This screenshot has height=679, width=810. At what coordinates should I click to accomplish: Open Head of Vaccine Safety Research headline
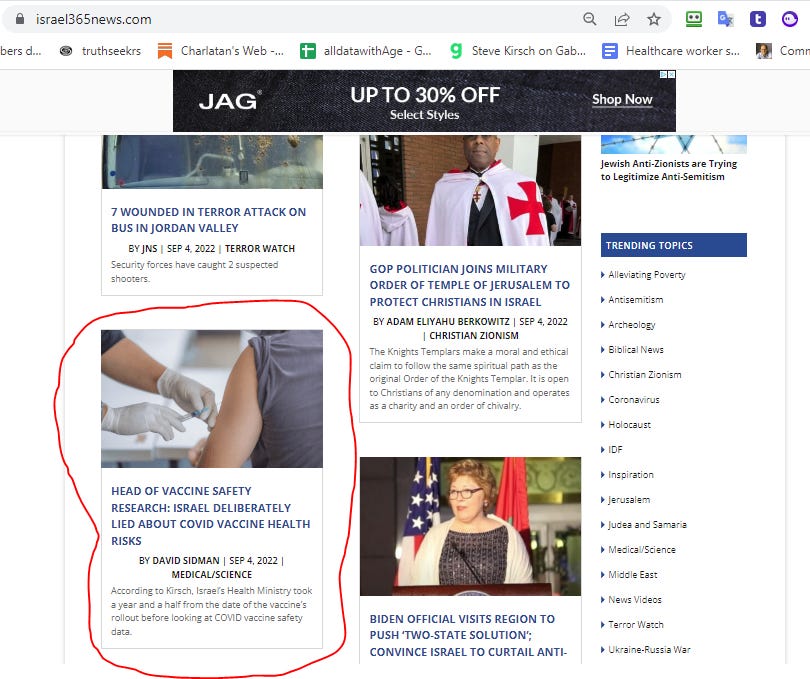click(x=211, y=516)
